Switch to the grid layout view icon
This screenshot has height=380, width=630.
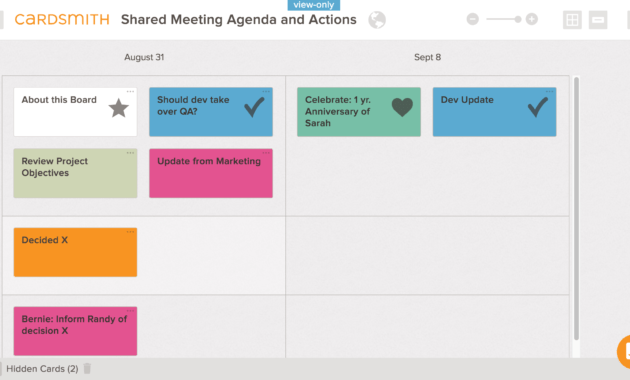(x=572, y=20)
